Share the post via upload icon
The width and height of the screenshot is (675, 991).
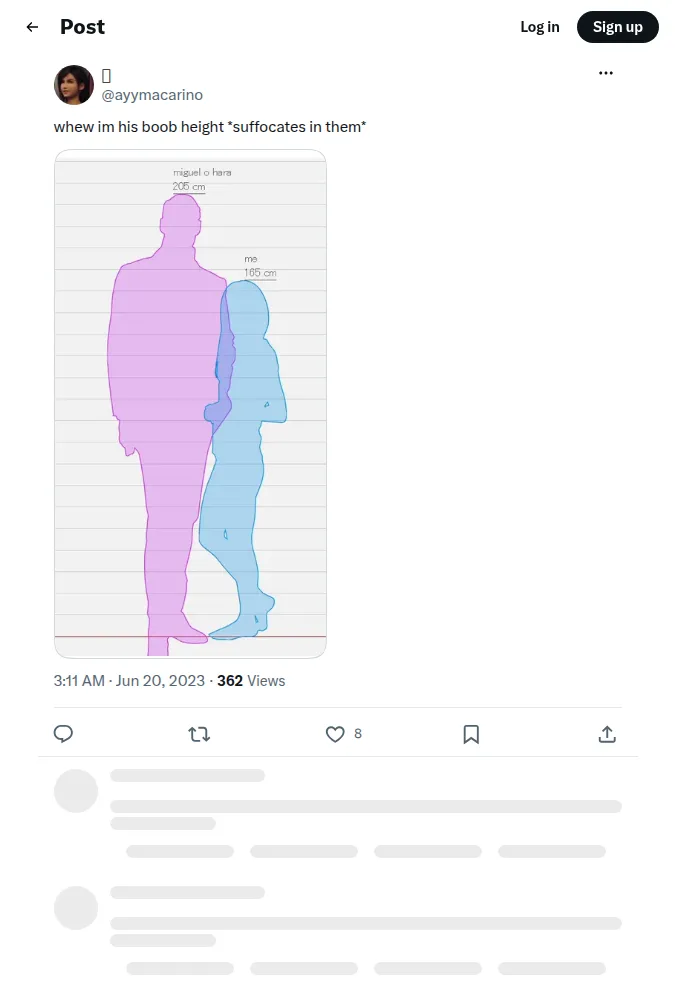pos(607,734)
